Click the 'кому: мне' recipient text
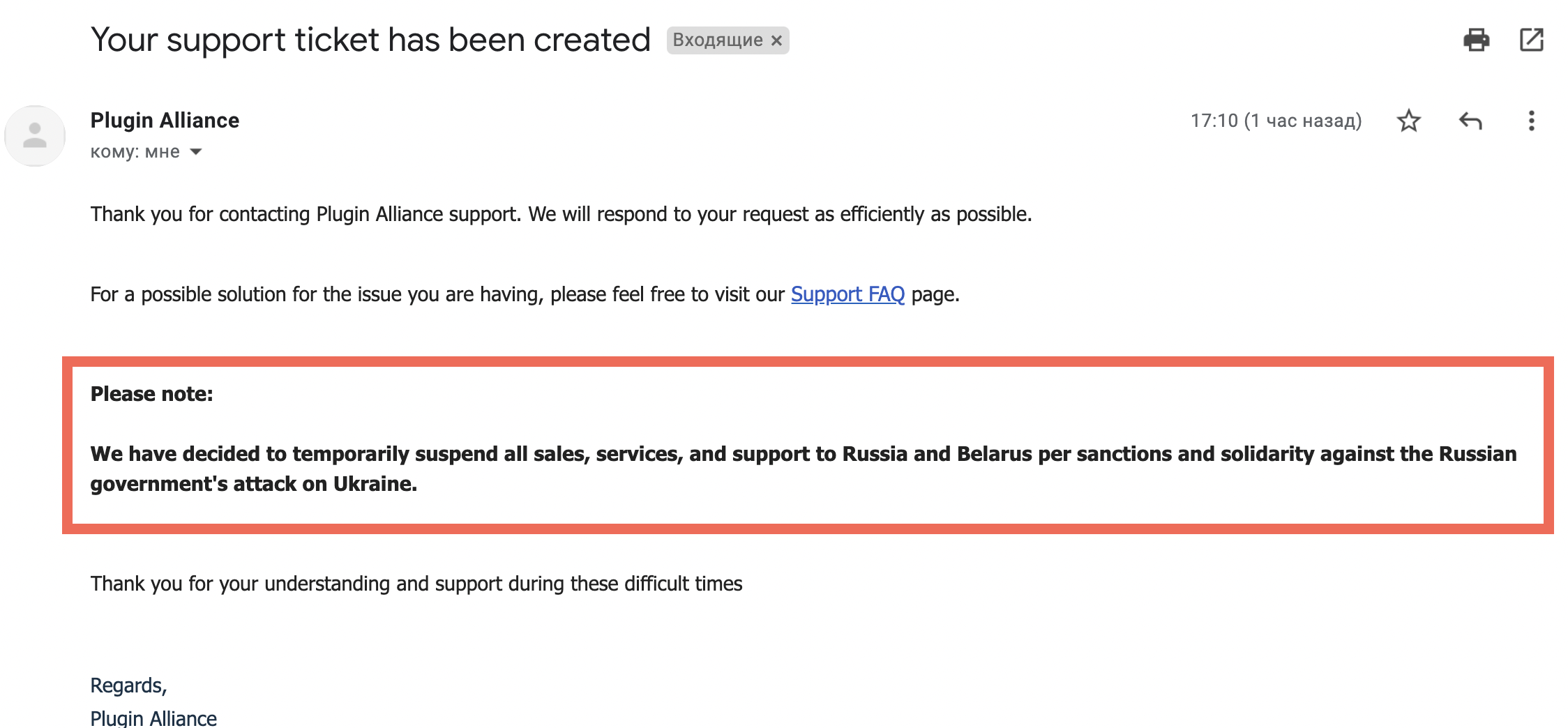This screenshot has height=728, width=1568. pyautogui.click(x=135, y=152)
